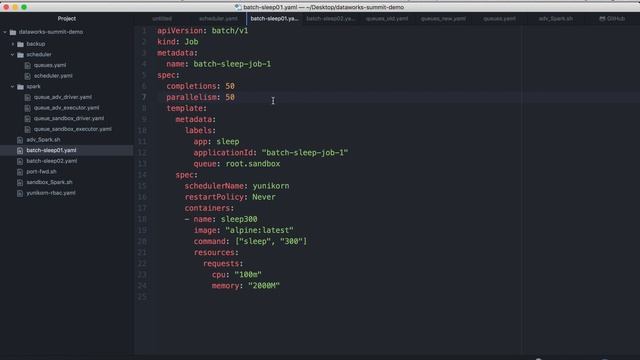Open queue_adv_driver.yaml file

coord(63,97)
